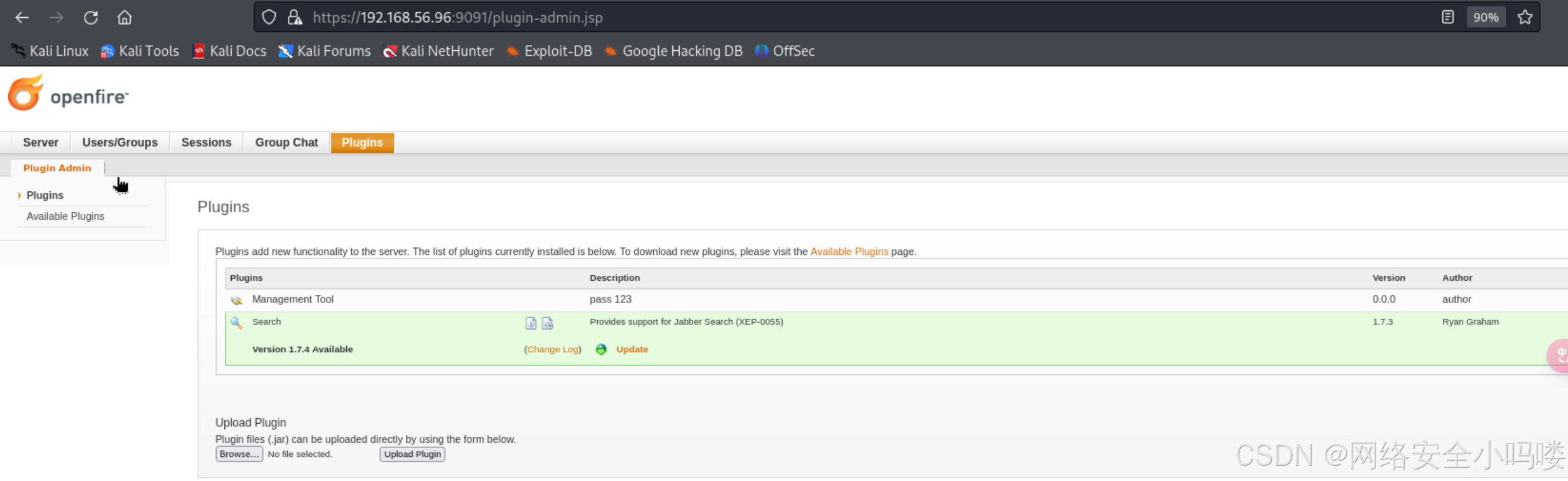Toggle reader view icon in address bar
The width and height of the screenshot is (1568, 481).
pyautogui.click(x=1447, y=17)
